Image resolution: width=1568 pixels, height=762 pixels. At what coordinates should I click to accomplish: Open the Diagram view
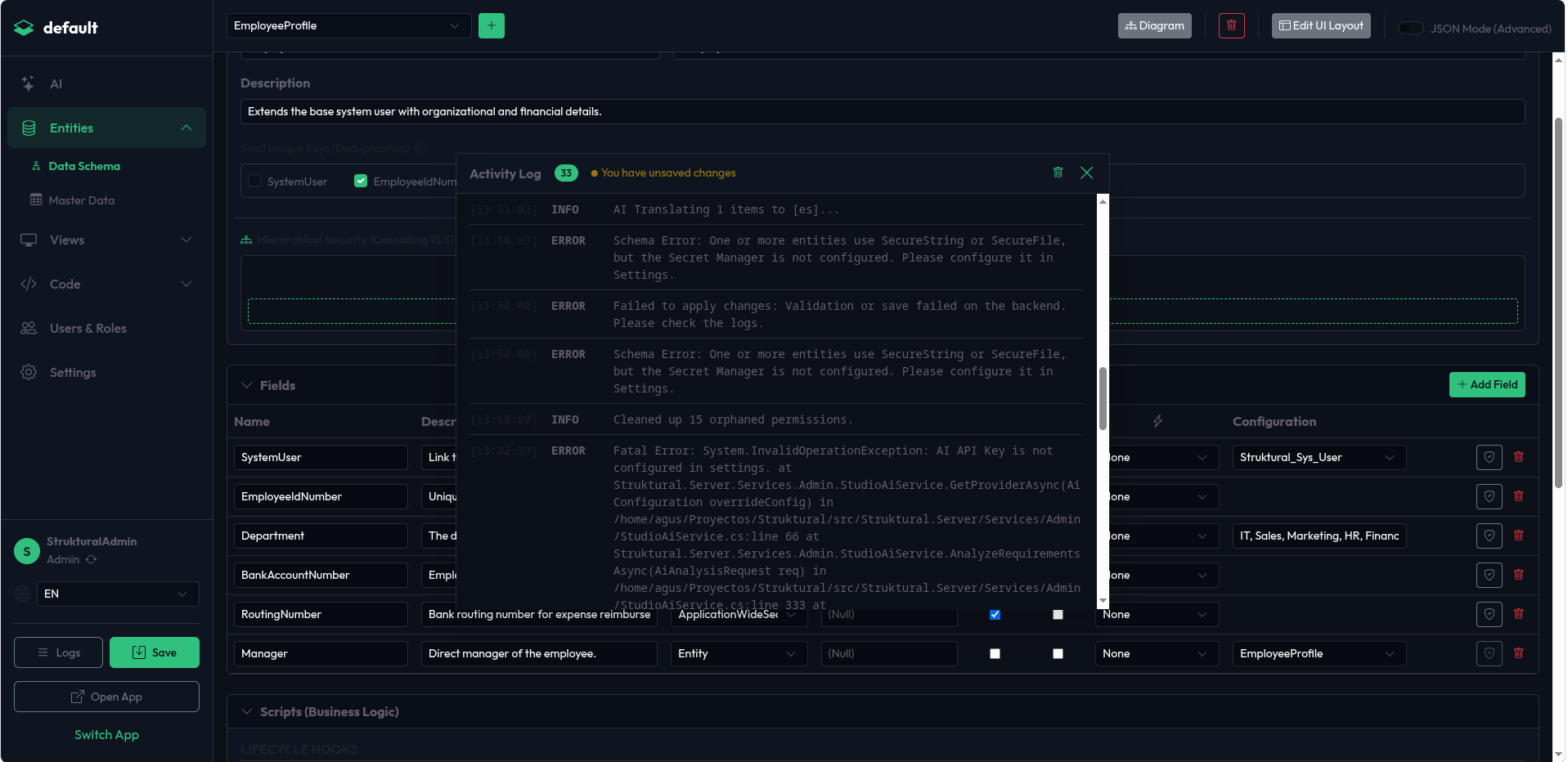coord(1154,25)
